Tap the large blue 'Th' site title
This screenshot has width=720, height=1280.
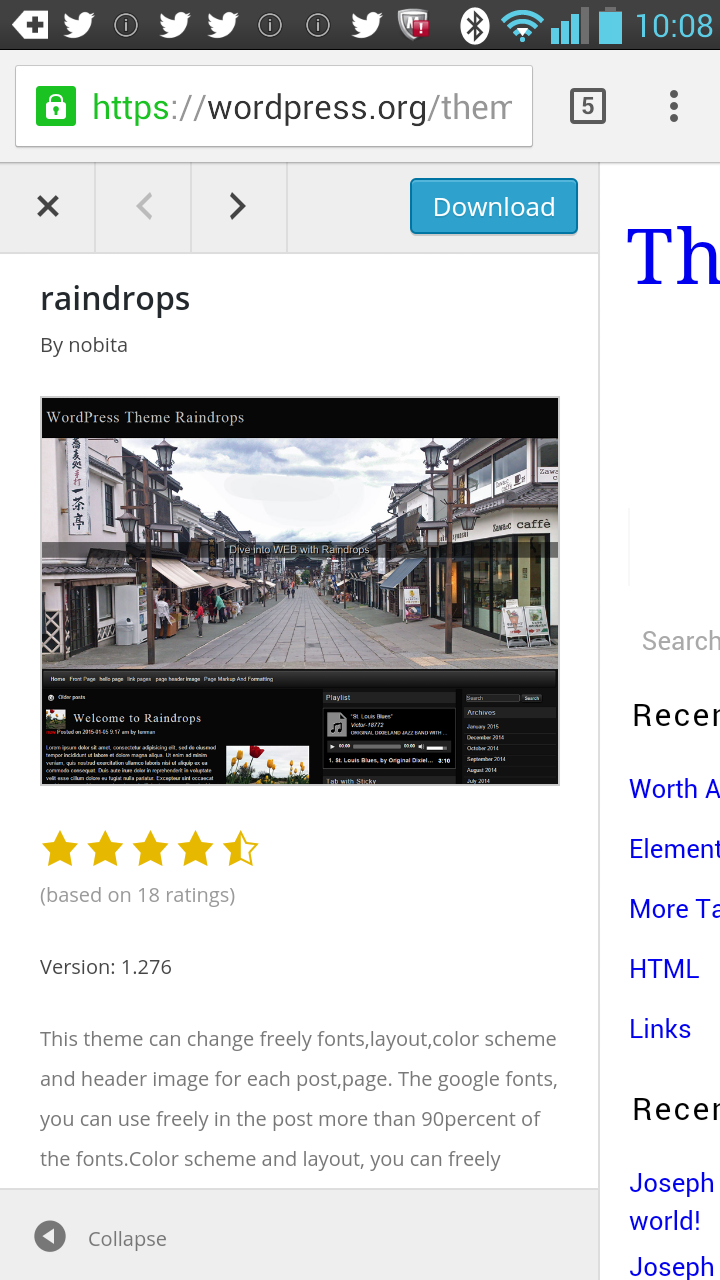click(x=673, y=256)
